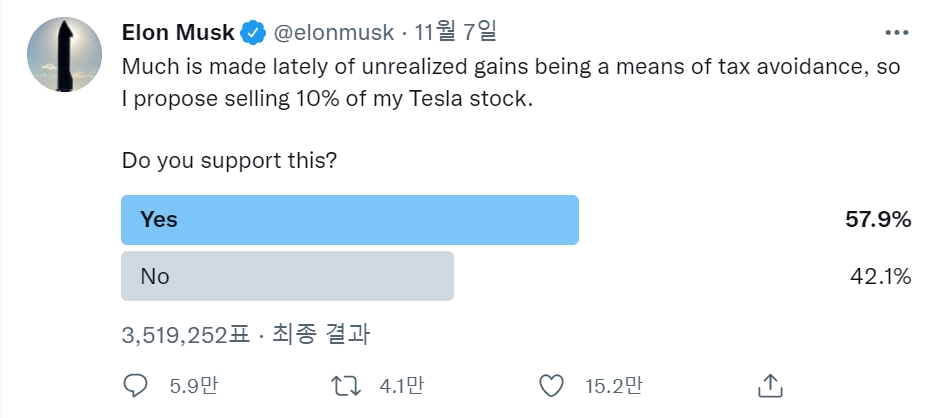The image size is (933, 418).
Task: Open Elon Musk's rocket profile picture
Action: [x=64, y=54]
